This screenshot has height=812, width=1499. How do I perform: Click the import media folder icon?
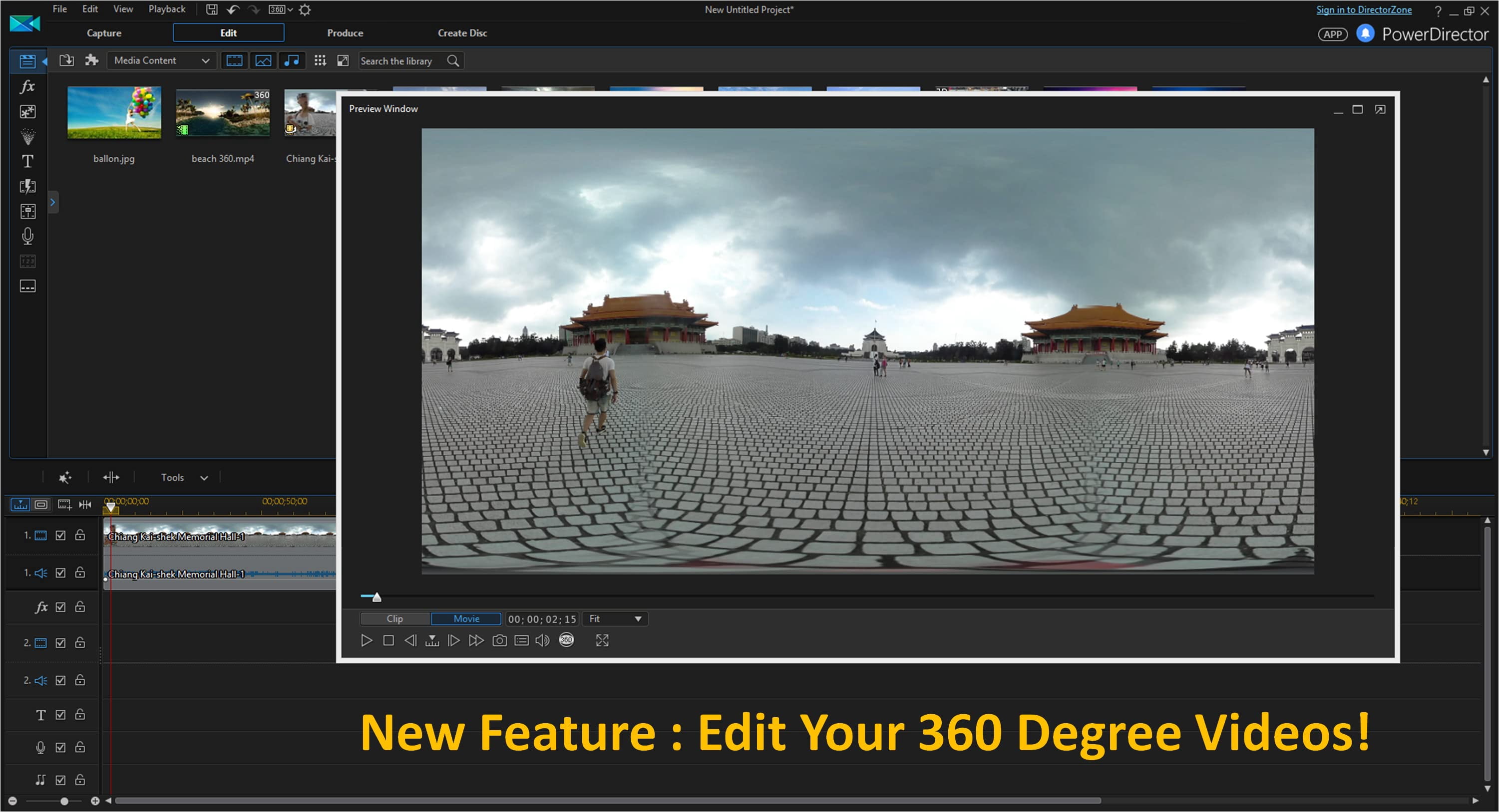[x=66, y=60]
